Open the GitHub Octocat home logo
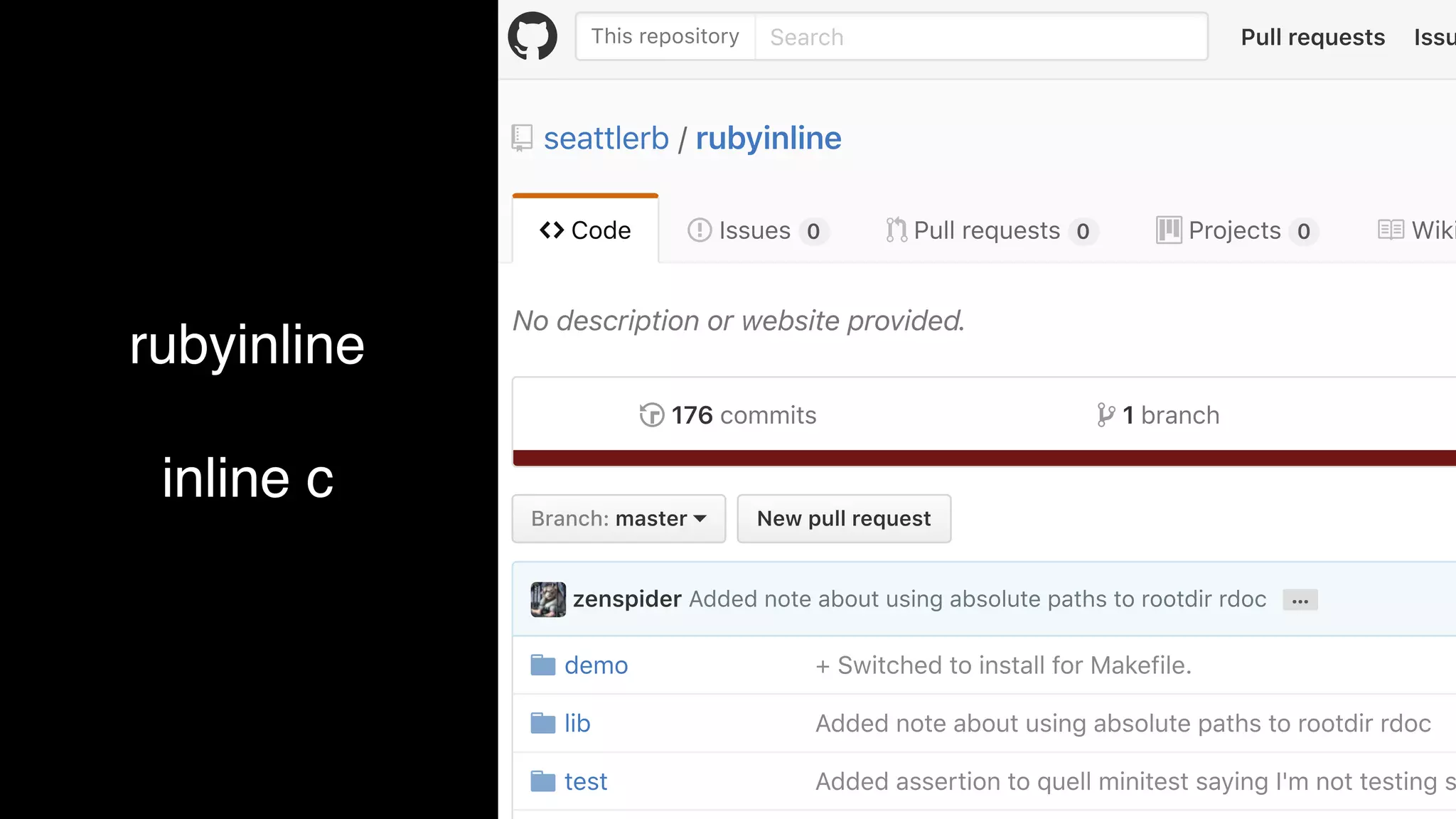The height and width of the screenshot is (819, 1456). point(532,36)
